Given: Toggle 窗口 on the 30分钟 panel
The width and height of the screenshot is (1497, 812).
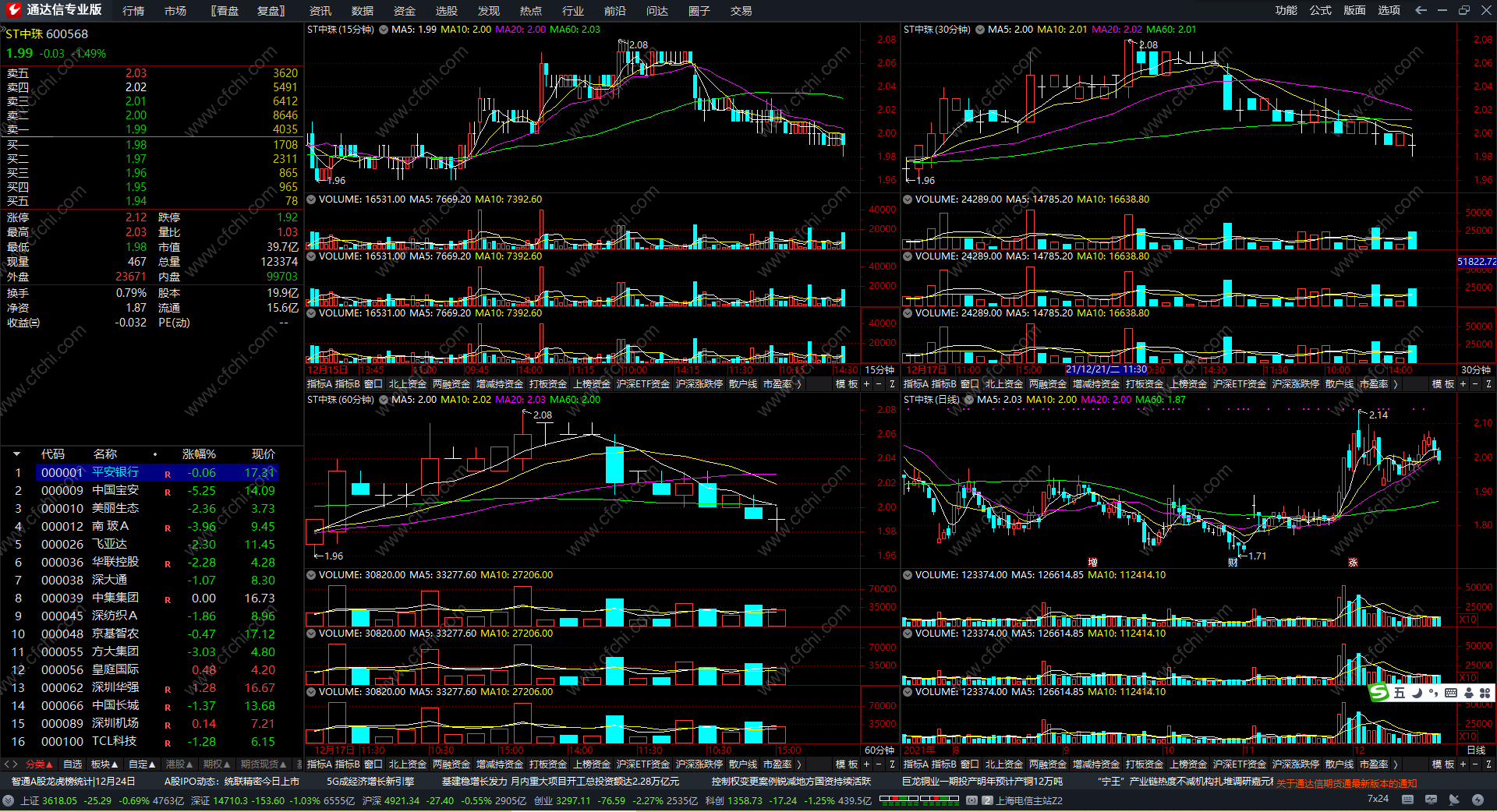Looking at the screenshot, I should [970, 384].
